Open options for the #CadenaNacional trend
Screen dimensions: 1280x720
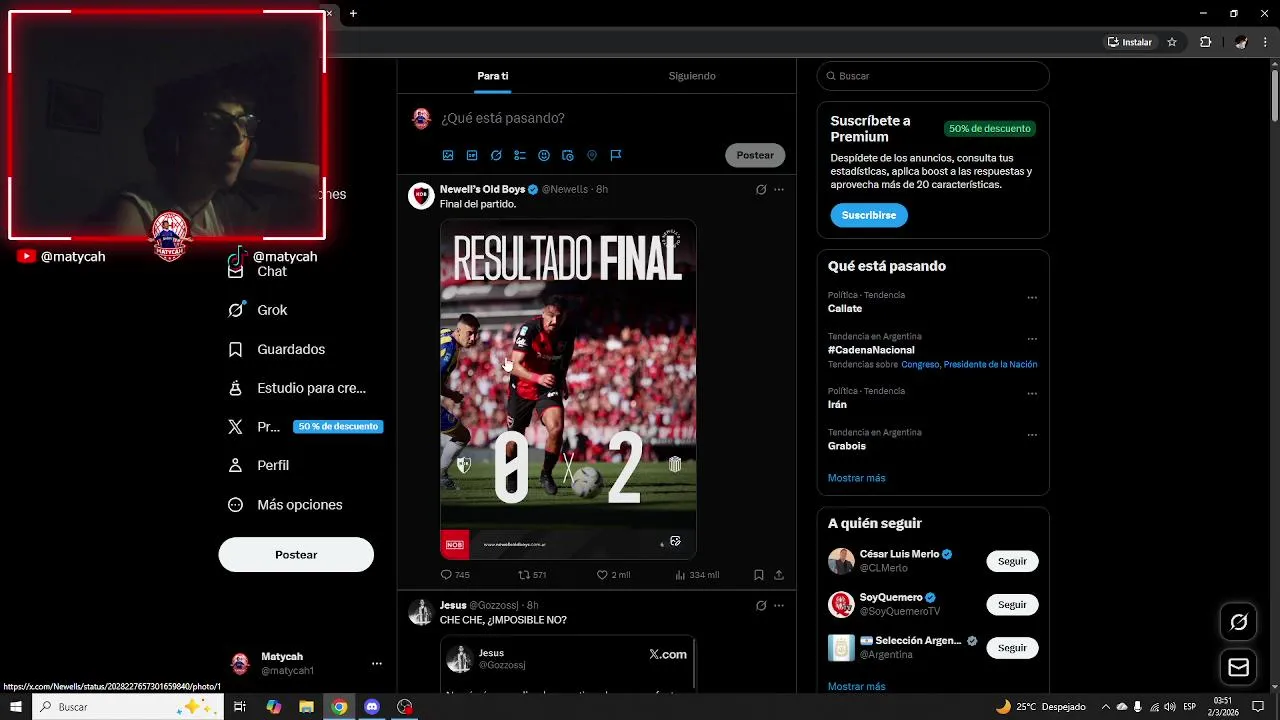(x=1032, y=339)
